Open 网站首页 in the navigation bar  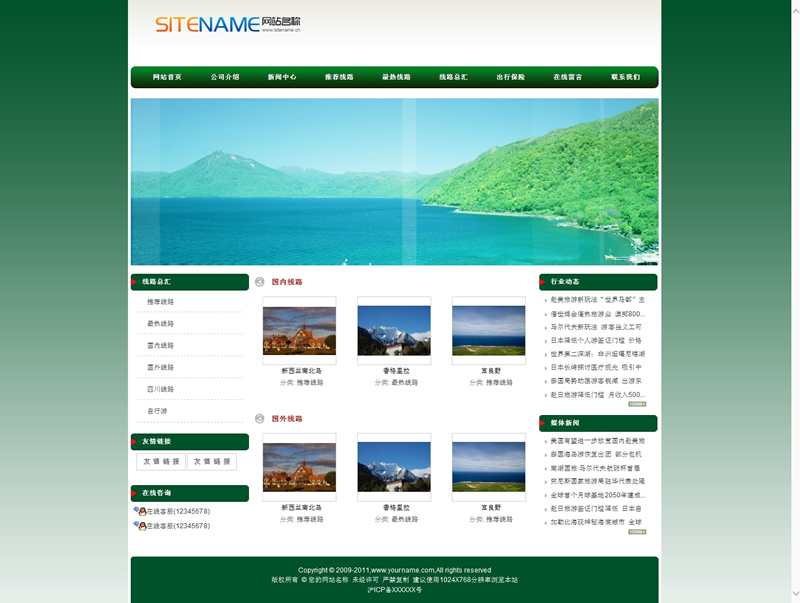(167, 77)
